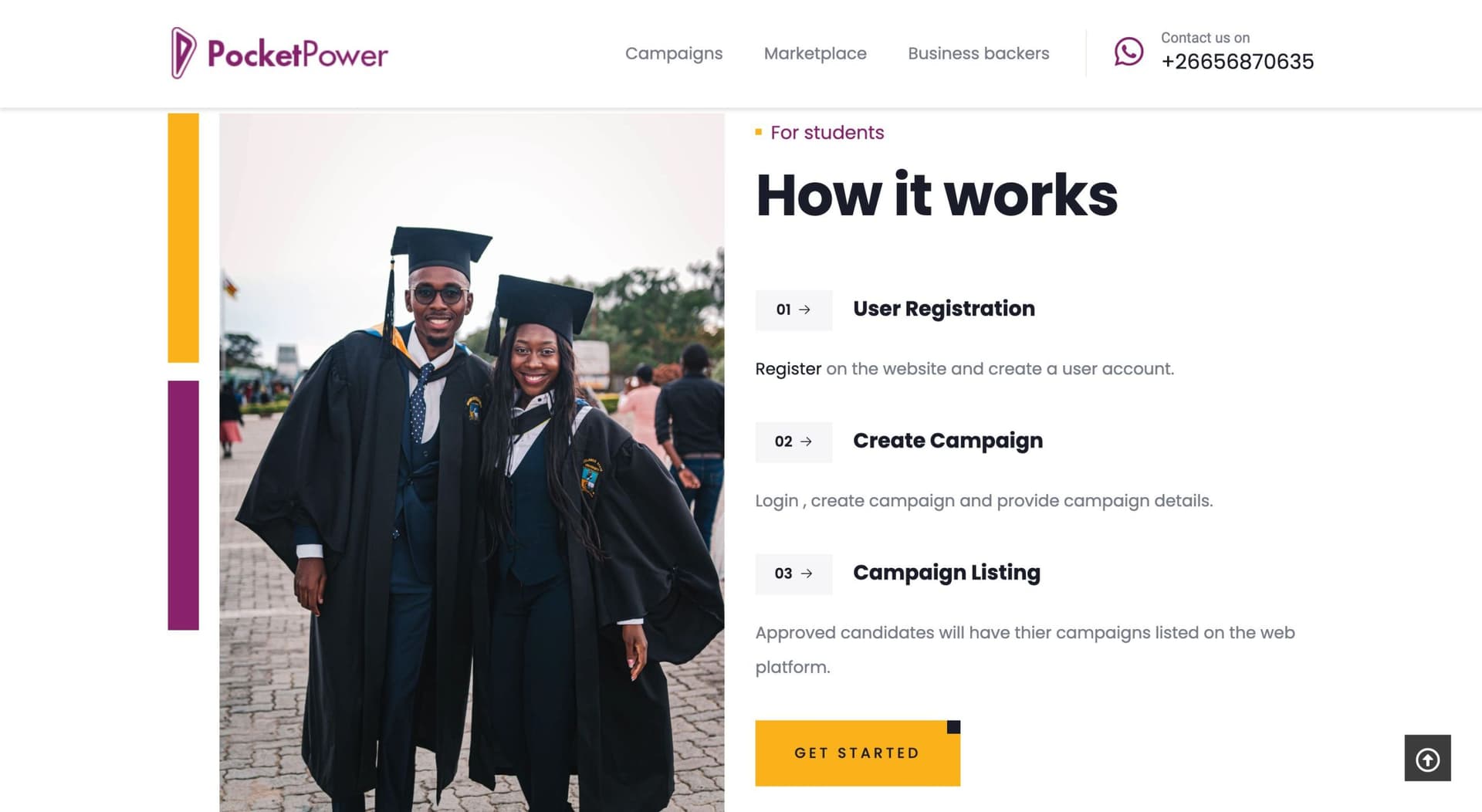The height and width of the screenshot is (812, 1482).
Task: Select the Campaign Listing heading
Action: tap(946, 573)
